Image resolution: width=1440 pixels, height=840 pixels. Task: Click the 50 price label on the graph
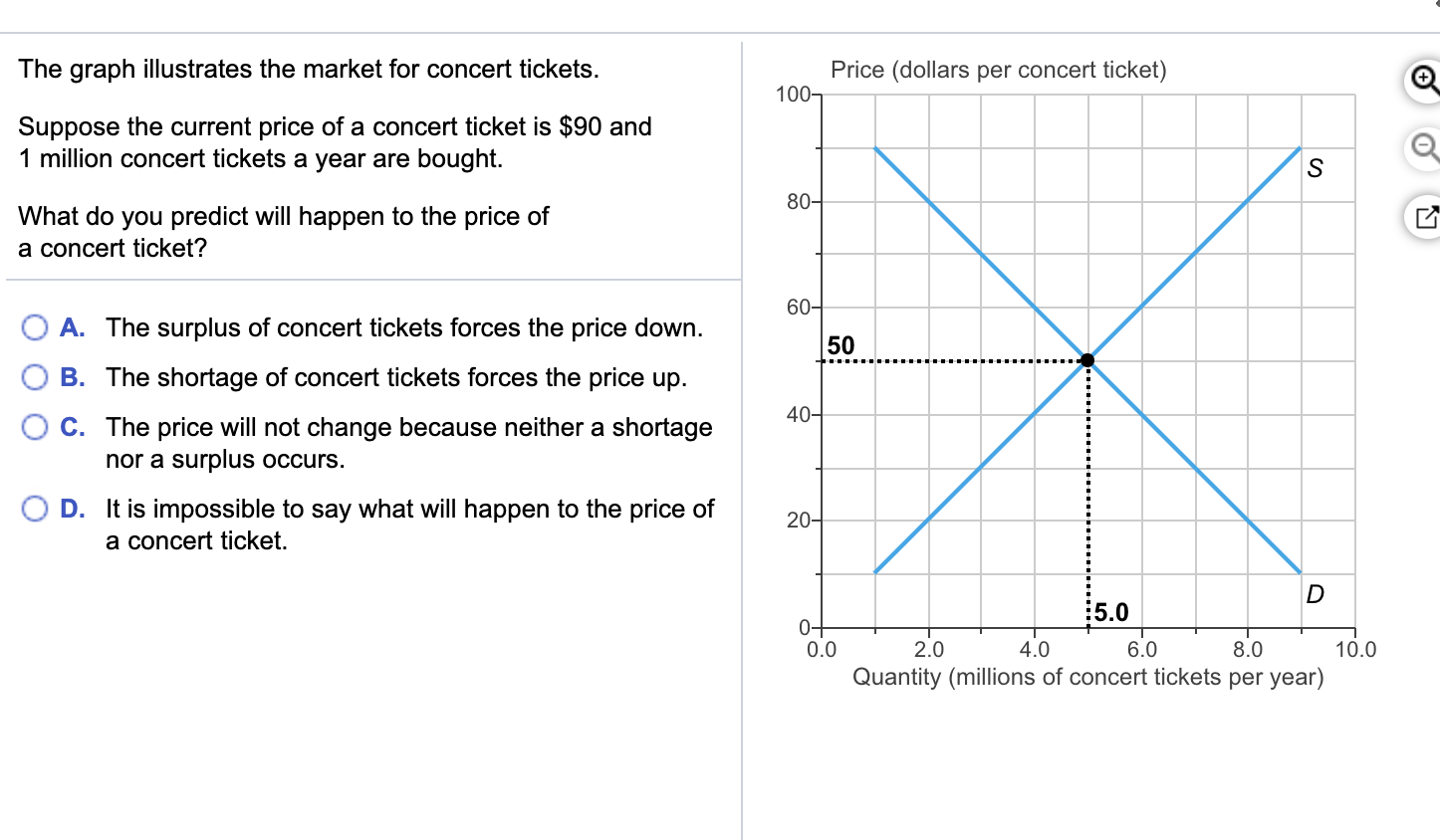pyautogui.click(x=840, y=345)
